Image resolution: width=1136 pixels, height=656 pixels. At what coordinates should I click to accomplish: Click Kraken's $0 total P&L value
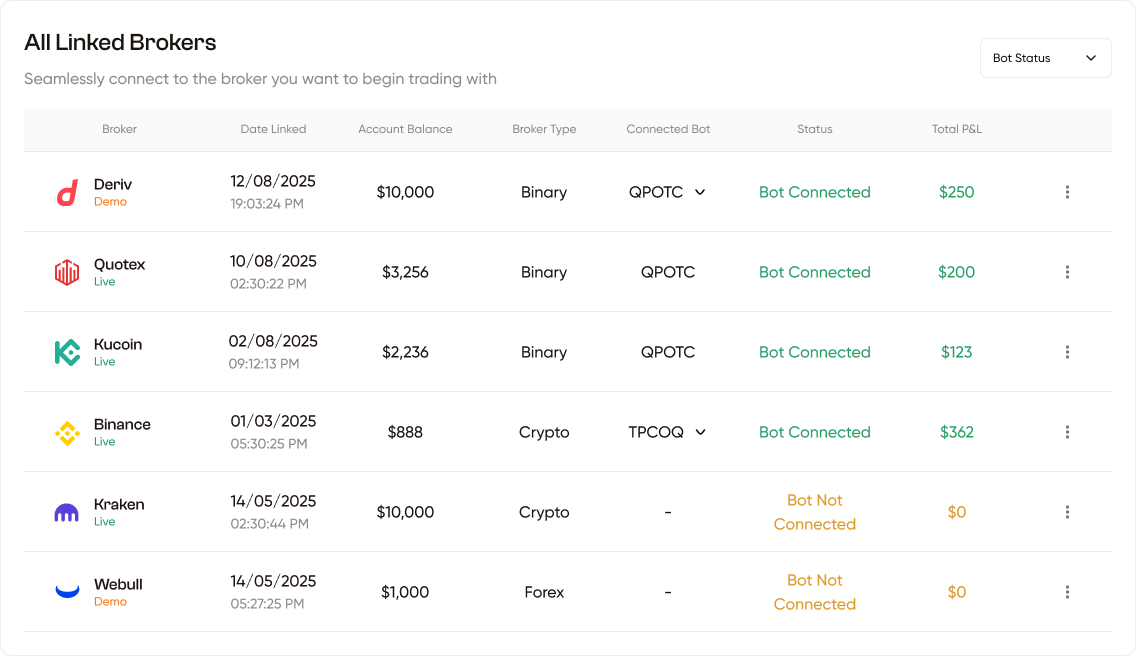click(x=956, y=512)
